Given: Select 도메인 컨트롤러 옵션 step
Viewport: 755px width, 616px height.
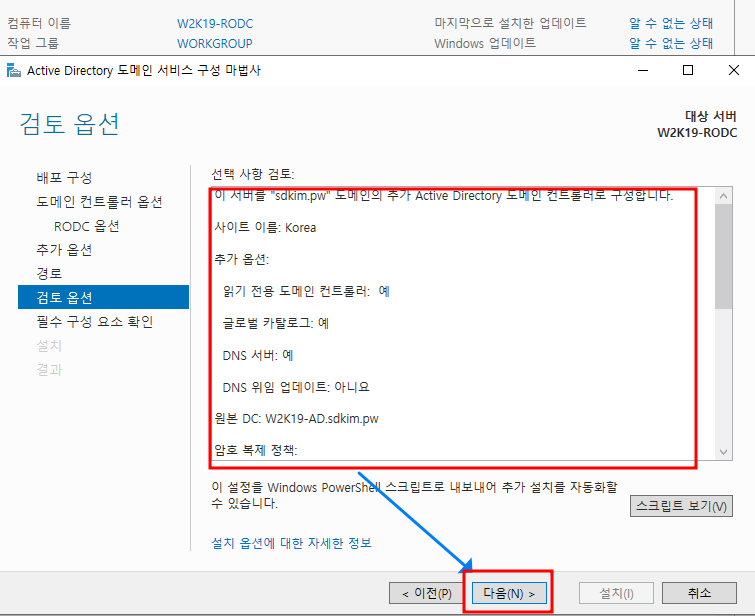Looking at the screenshot, I should (99, 202).
